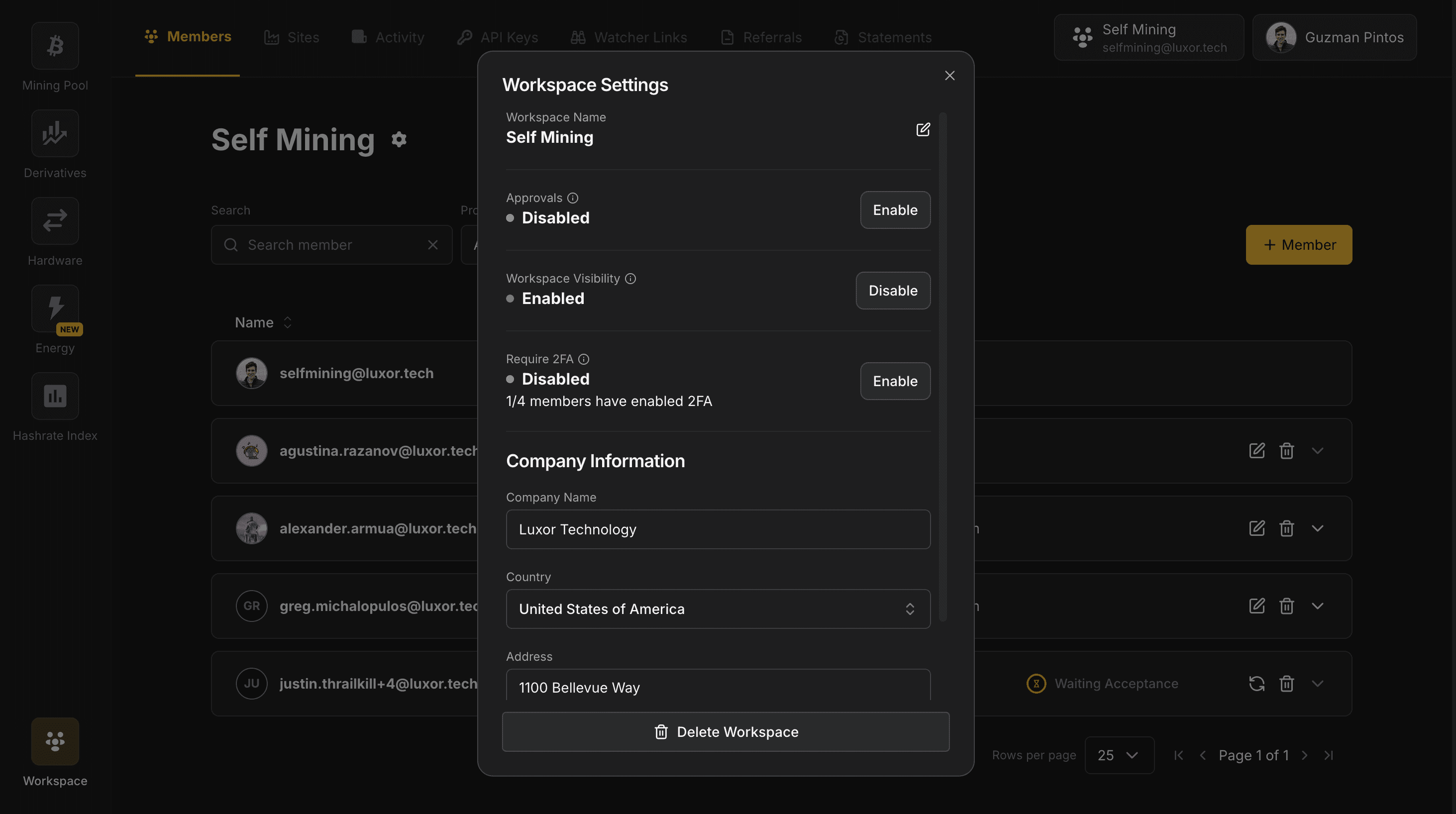Disable Workspace Visibility
The width and height of the screenshot is (1456, 814).
893,291
